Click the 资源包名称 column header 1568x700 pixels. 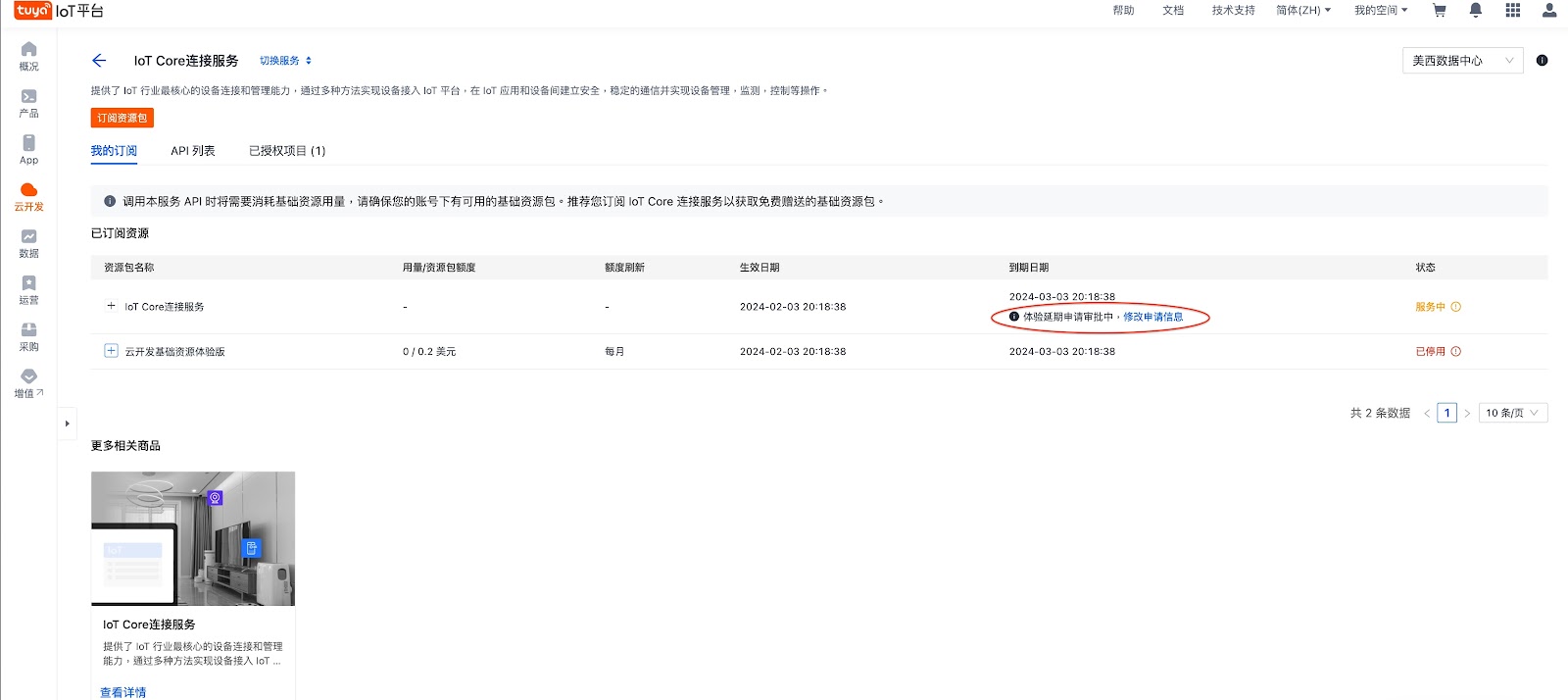[x=128, y=268]
